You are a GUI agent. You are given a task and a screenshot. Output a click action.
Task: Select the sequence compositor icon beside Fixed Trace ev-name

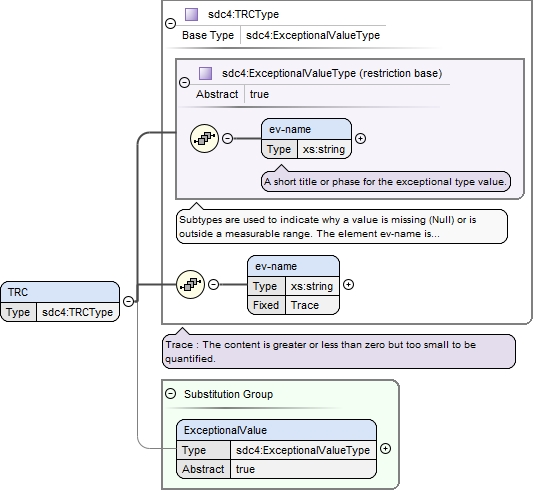[190, 284]
